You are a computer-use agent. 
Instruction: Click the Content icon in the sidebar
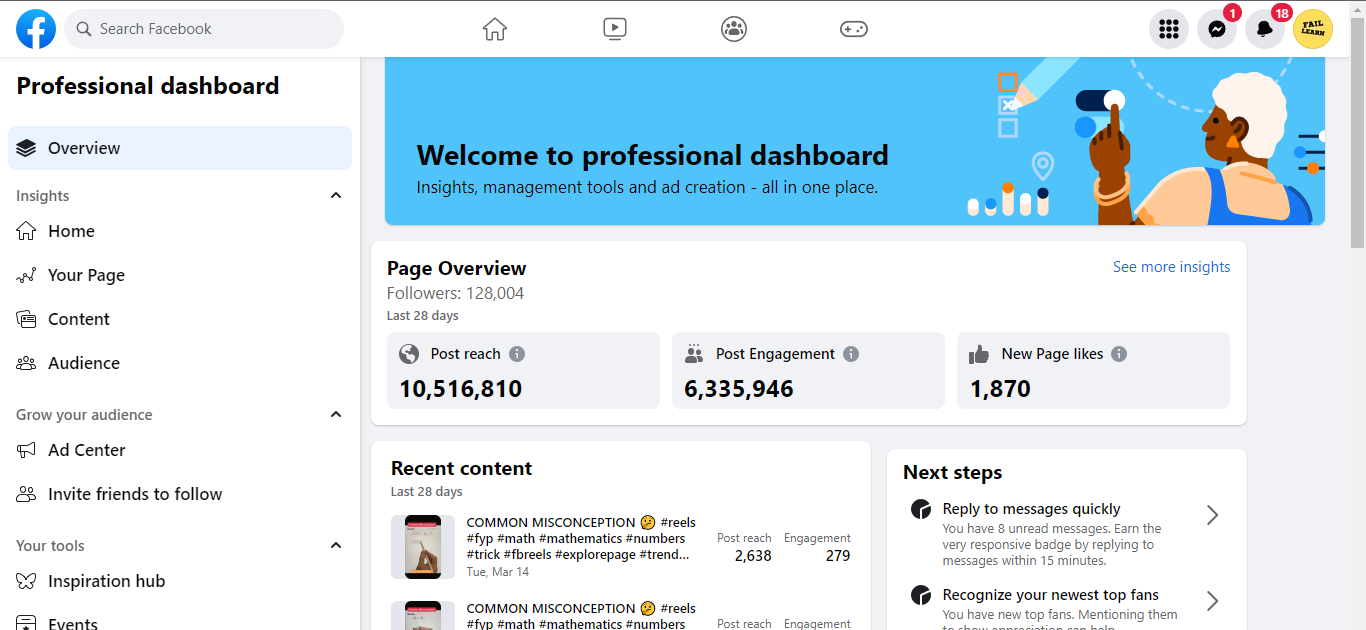(x=27, y=319)
